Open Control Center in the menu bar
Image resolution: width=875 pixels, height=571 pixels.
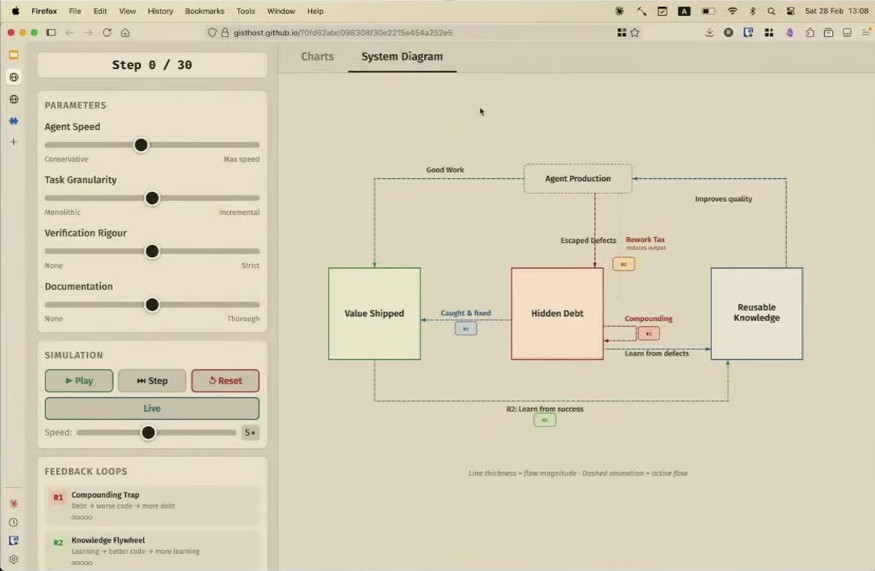[x=790, y=11]
